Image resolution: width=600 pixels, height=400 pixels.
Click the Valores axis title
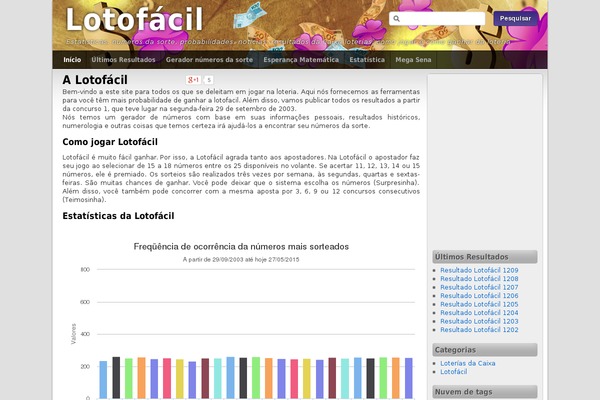(x=73, y=334)
